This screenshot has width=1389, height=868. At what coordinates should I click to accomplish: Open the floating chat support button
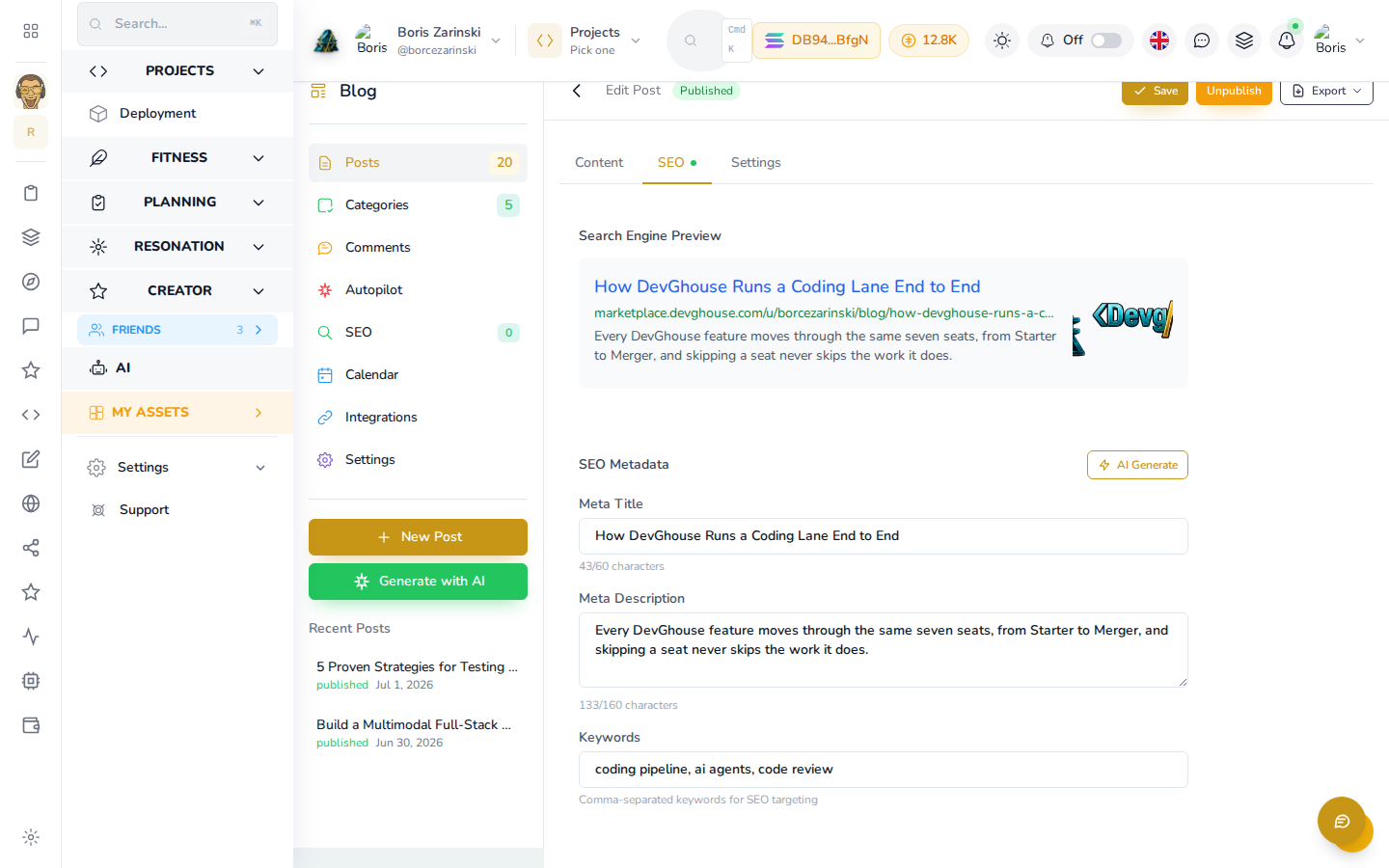(1342, 822)
